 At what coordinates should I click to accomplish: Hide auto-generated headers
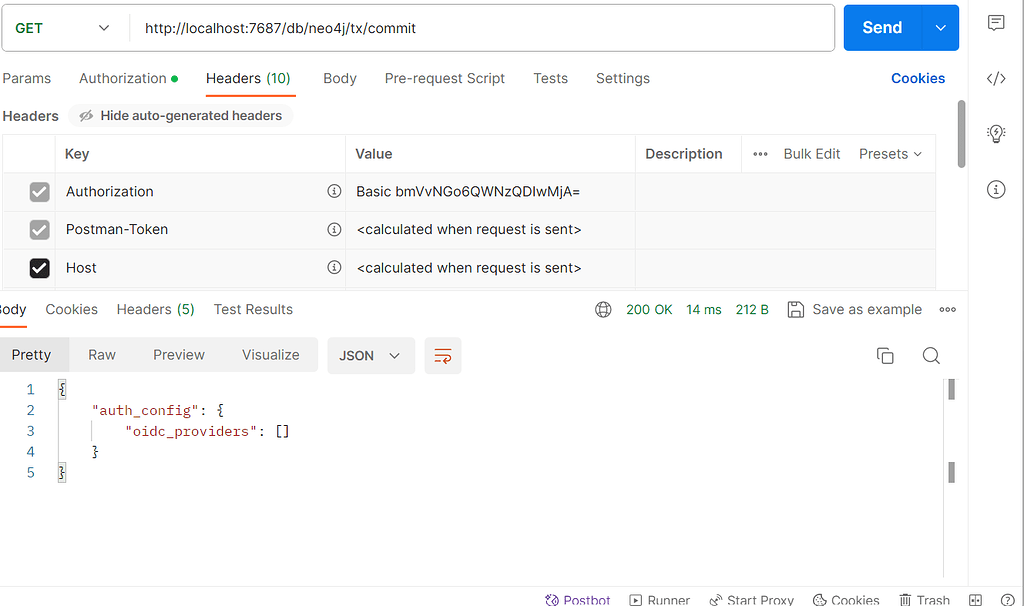(181, 116)
